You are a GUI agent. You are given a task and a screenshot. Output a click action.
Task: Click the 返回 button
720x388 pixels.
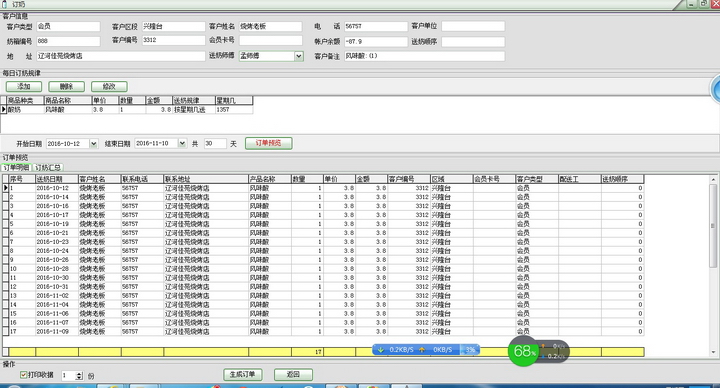coord(293,375)
